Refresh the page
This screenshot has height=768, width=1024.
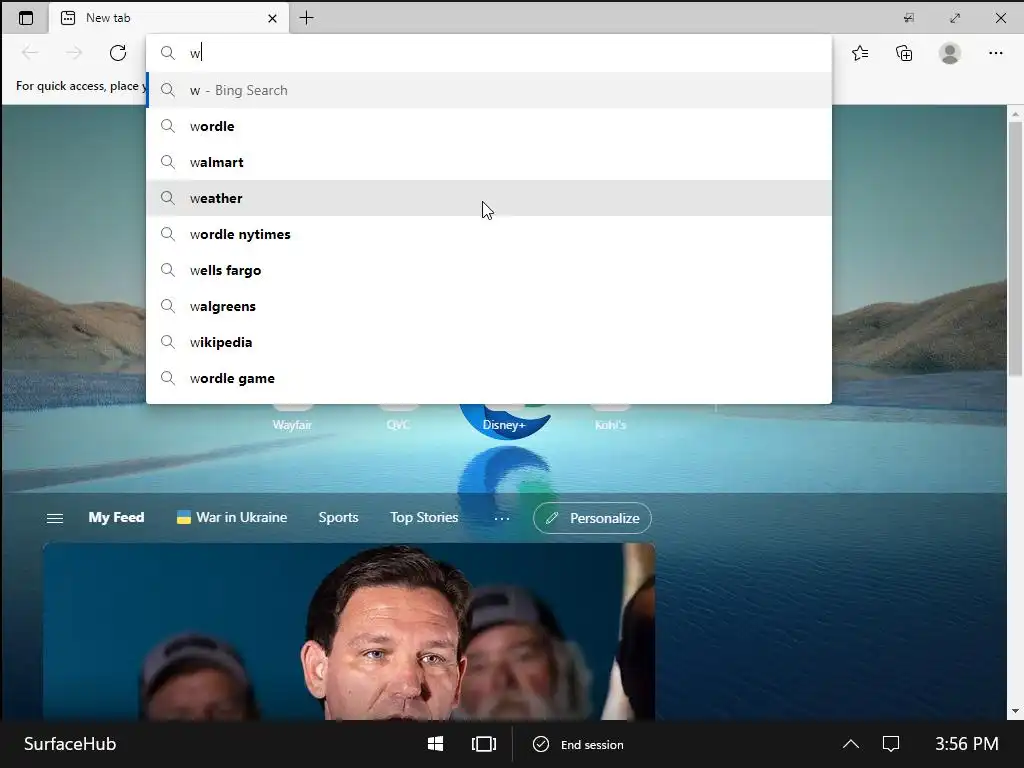(x=118, y=53)
